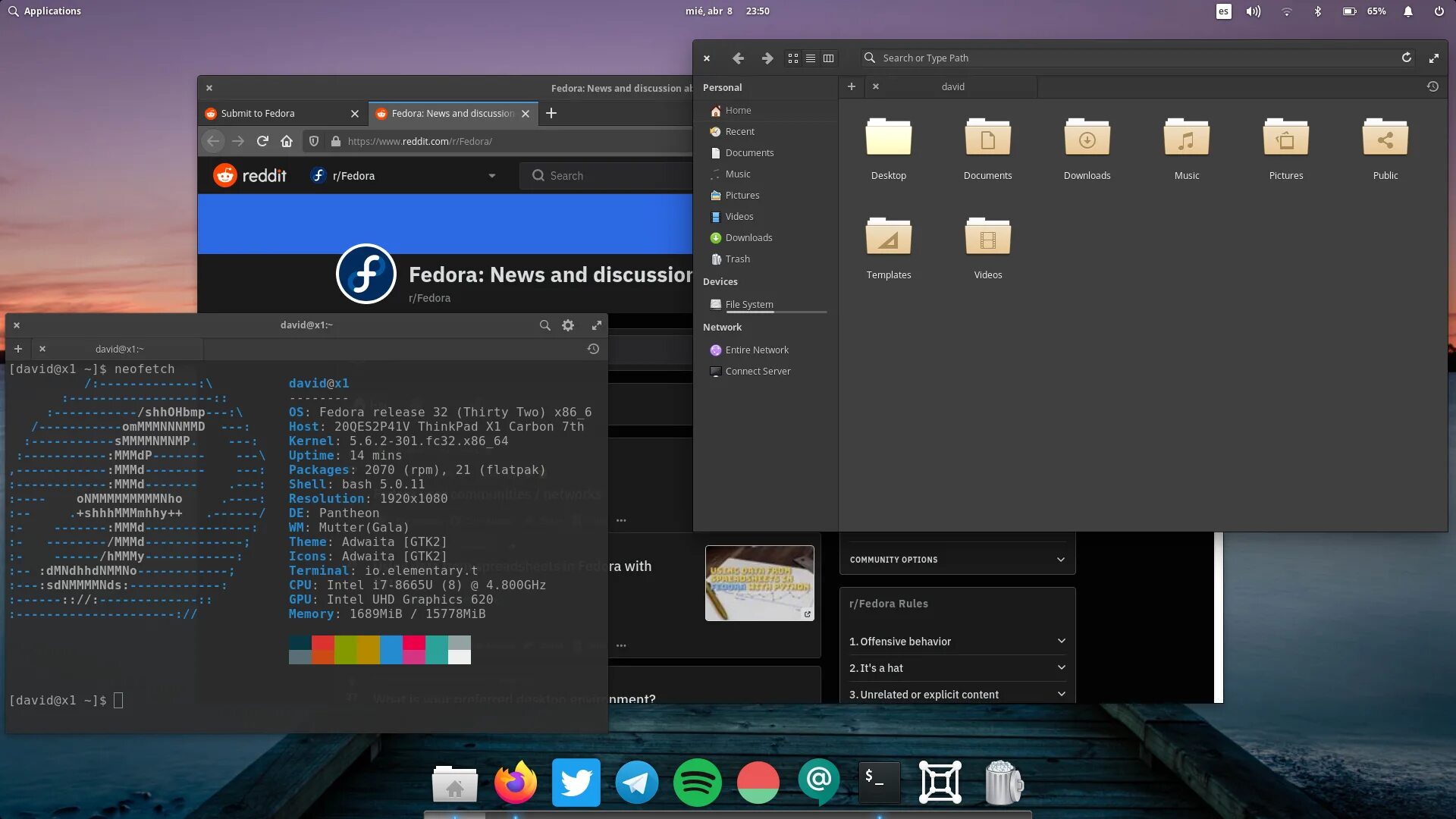Click the list view icon in file manager
Viewport: 1456px width, 819px height.
coord(811,57)
